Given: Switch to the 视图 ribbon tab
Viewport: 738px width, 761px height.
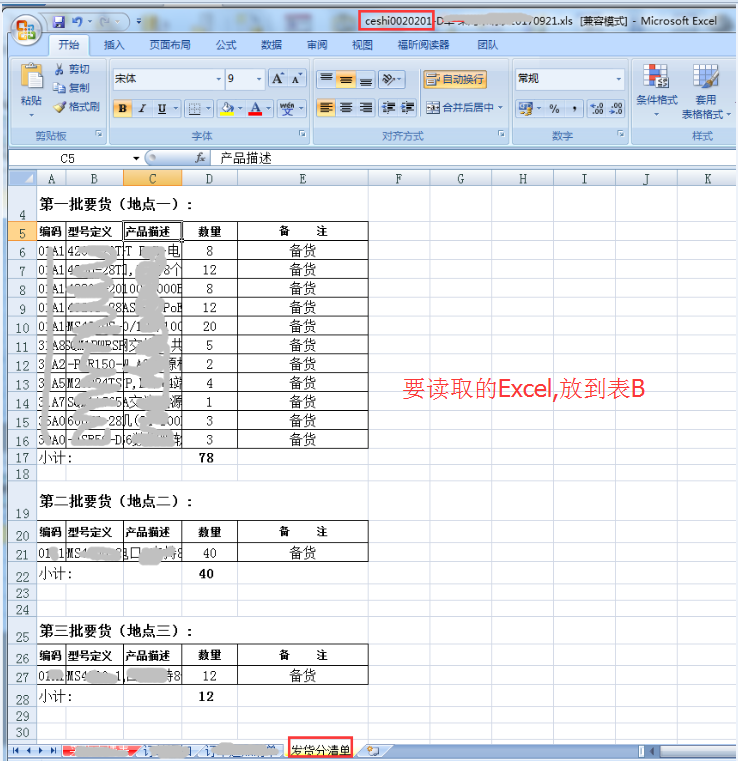Looking at the screenshot, I should [362, 45].
